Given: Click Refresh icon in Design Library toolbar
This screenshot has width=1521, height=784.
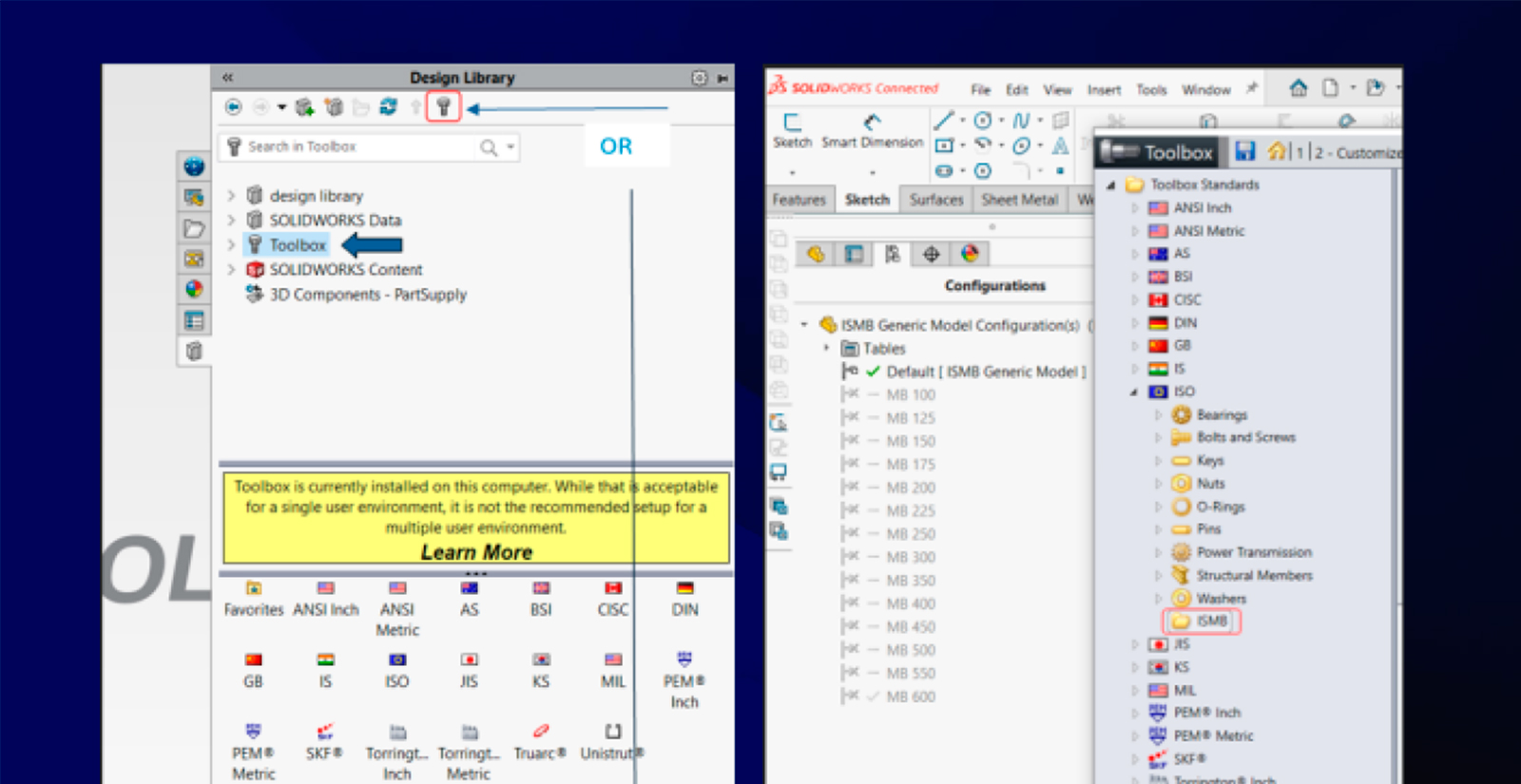Looking at the screenshot, I should 388,106.
